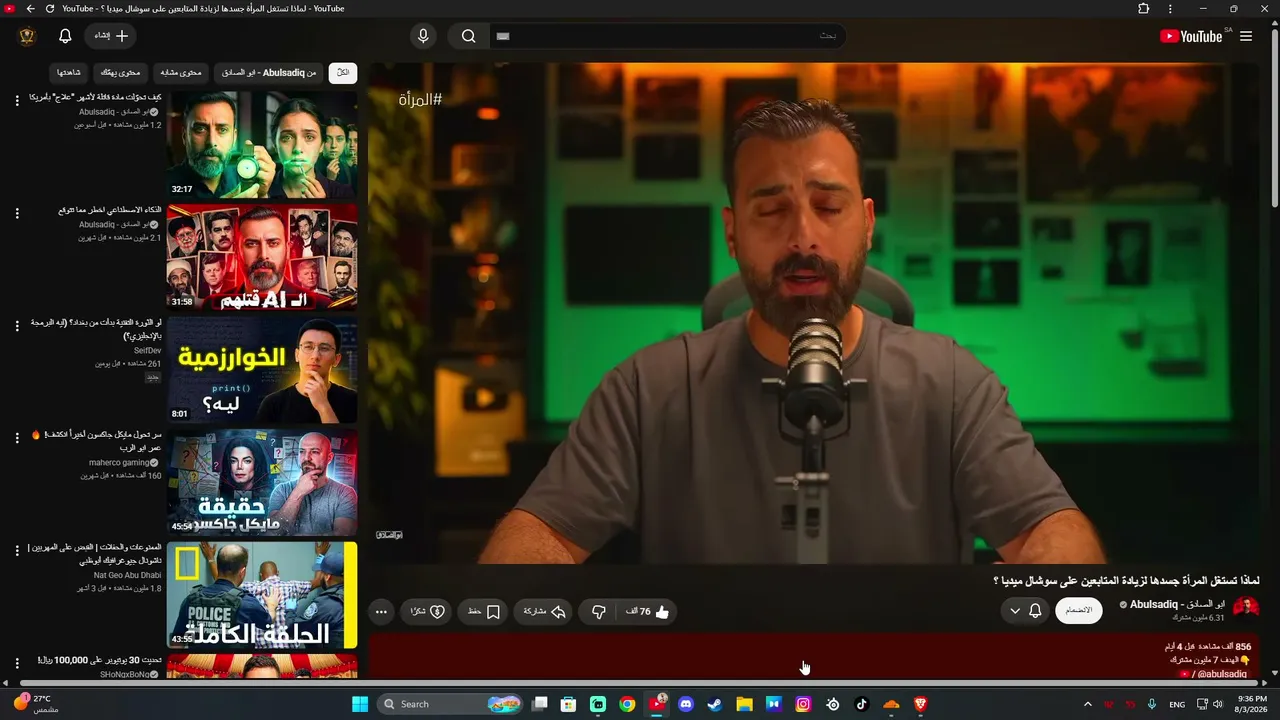
Task: Focus the YouTube search input field
Action: click(x=667, y=36)
